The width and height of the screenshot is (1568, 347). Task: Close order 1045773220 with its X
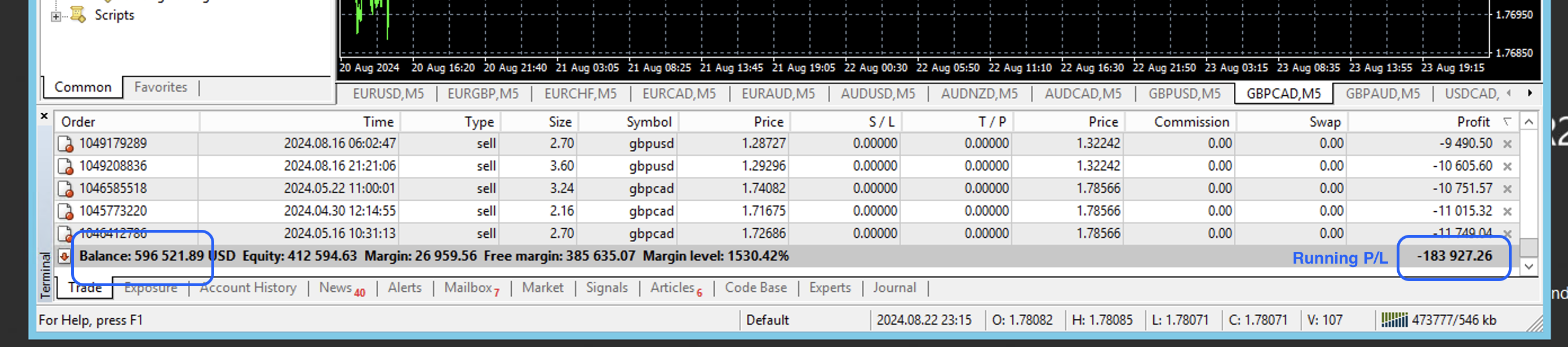[1507, 212]
